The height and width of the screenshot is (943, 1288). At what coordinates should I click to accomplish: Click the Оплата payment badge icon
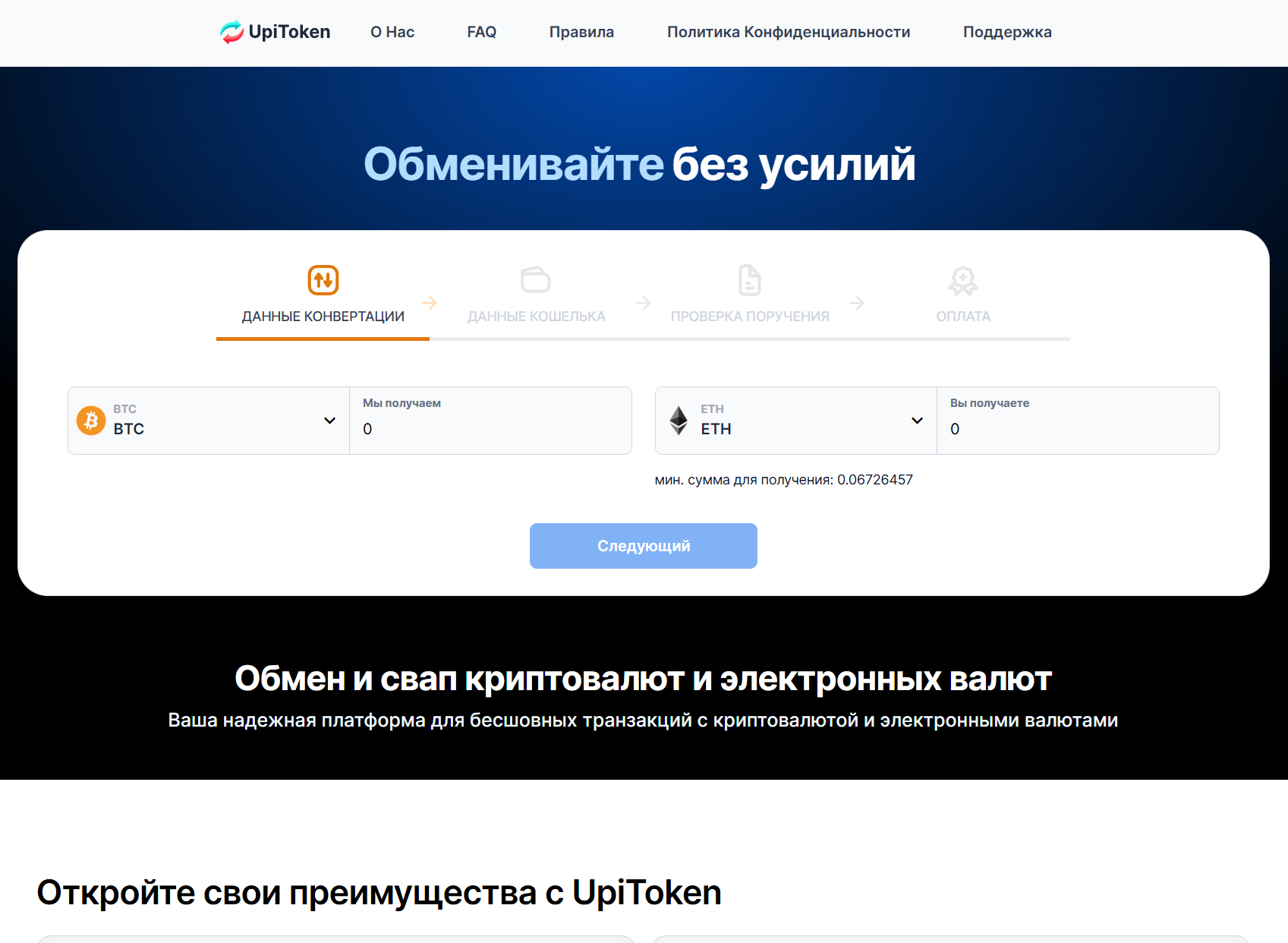[x=963, y=279]
